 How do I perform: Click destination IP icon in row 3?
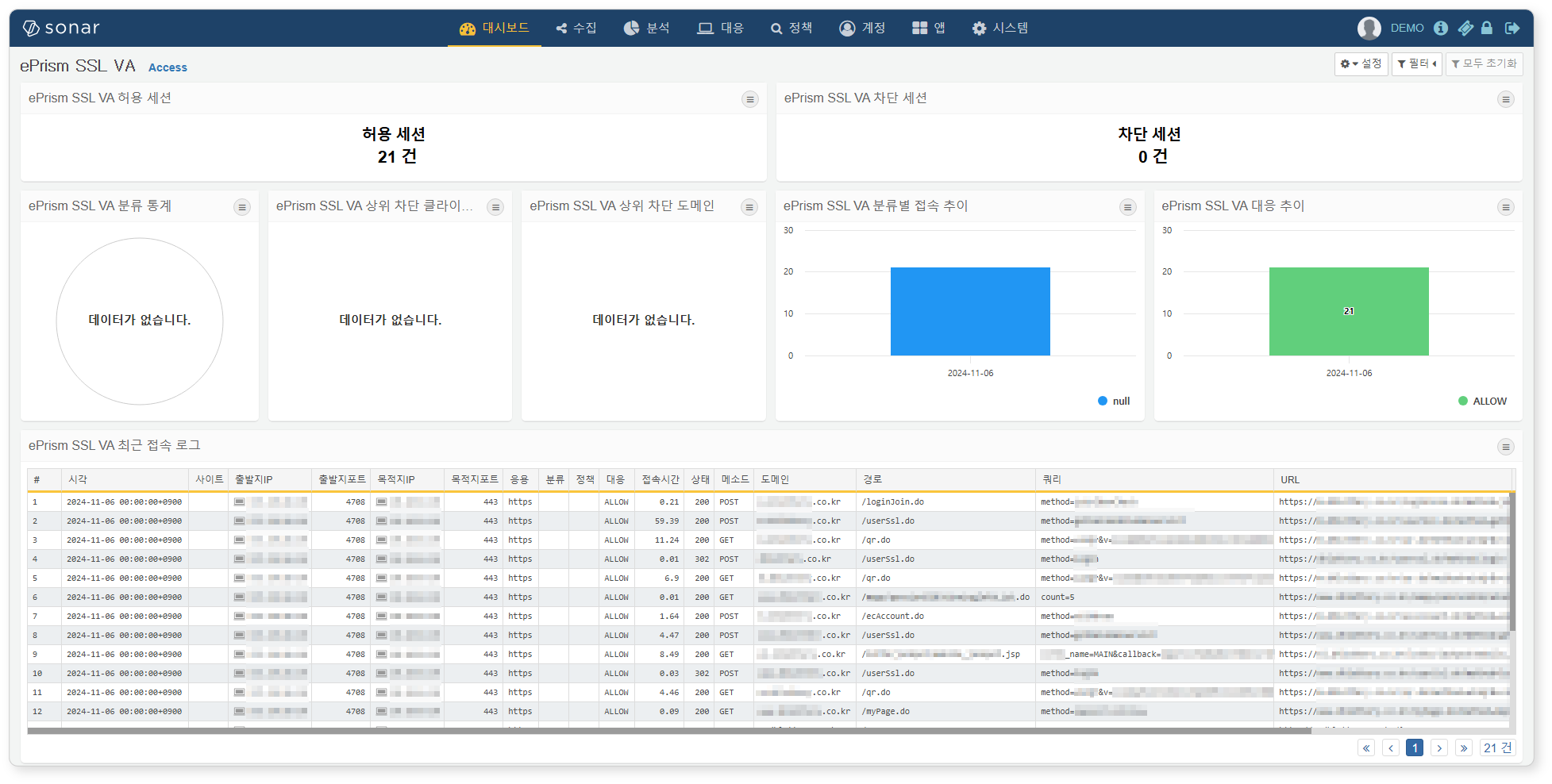(x=382, y=540)
